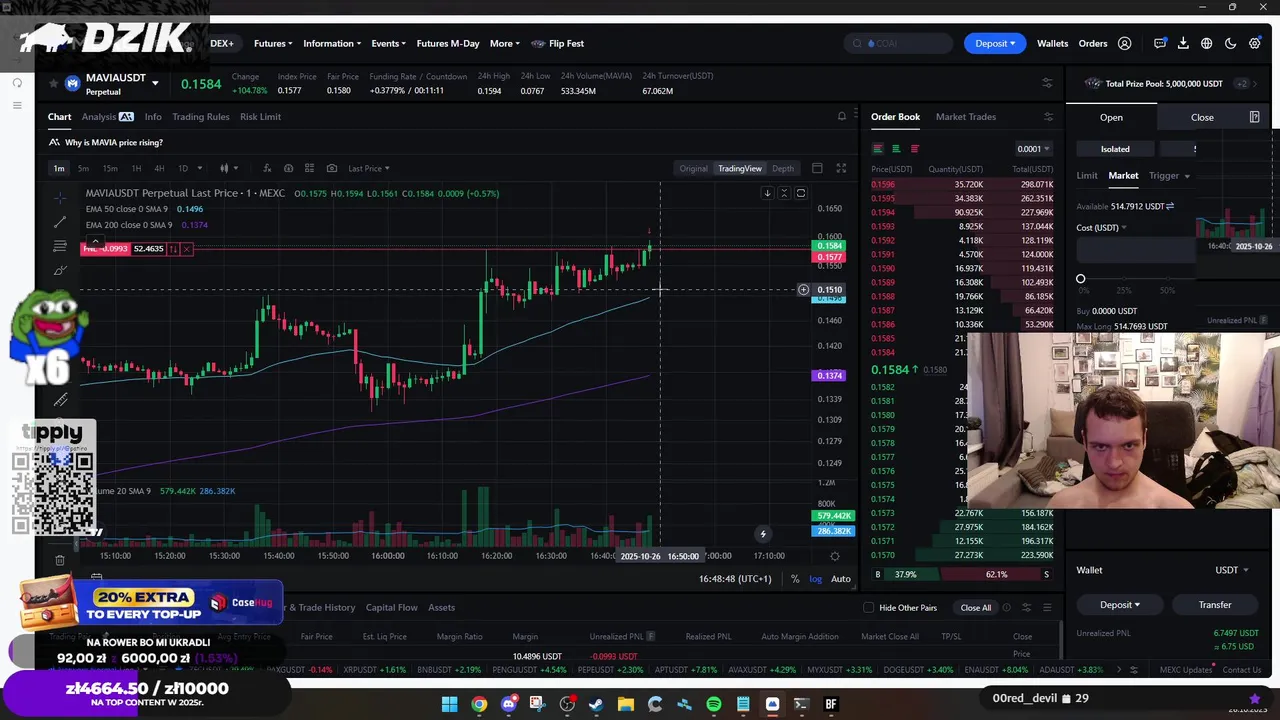Viewport: 1280px width, 720px height.
Task: Expand chart to fullscreen
Action: [x=841, y=168]
